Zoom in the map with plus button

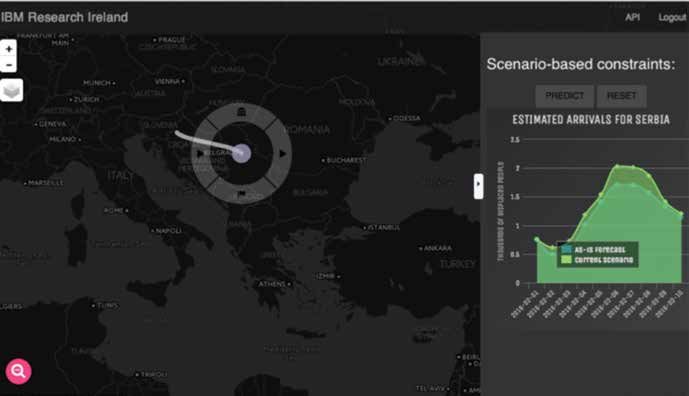coord(8,48)
